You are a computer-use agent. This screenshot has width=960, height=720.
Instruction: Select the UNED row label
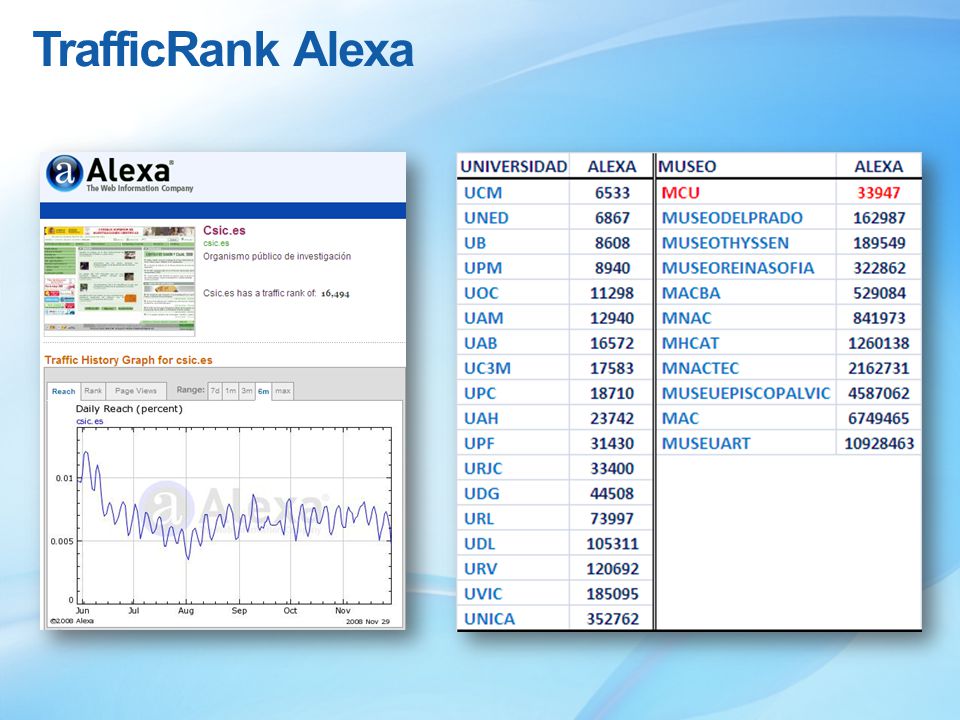[486, 218]
